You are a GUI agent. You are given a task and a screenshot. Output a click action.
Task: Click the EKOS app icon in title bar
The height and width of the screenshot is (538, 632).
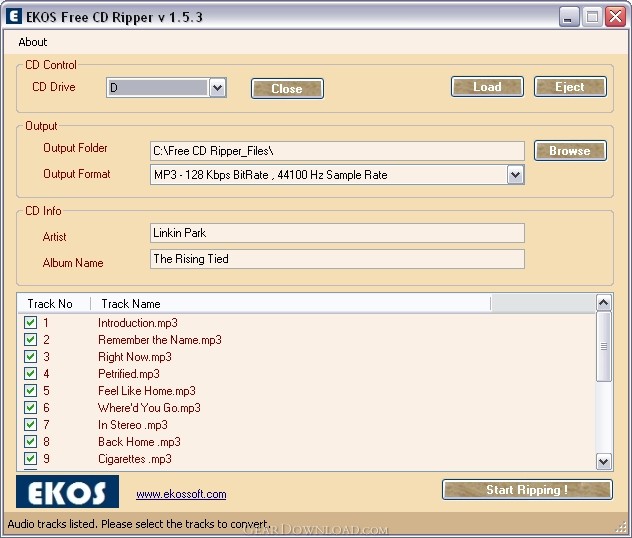(x=14, y=17)
